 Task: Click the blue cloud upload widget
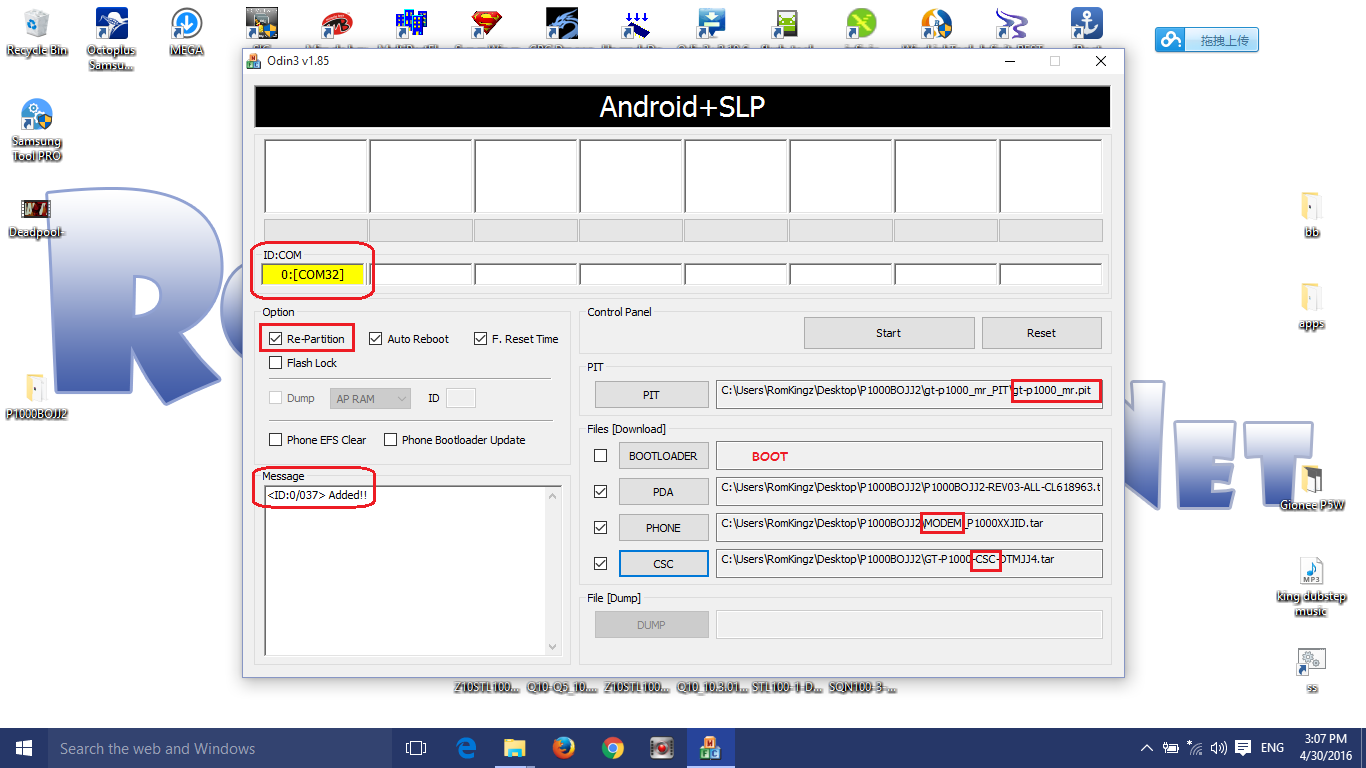(1207, 40)
